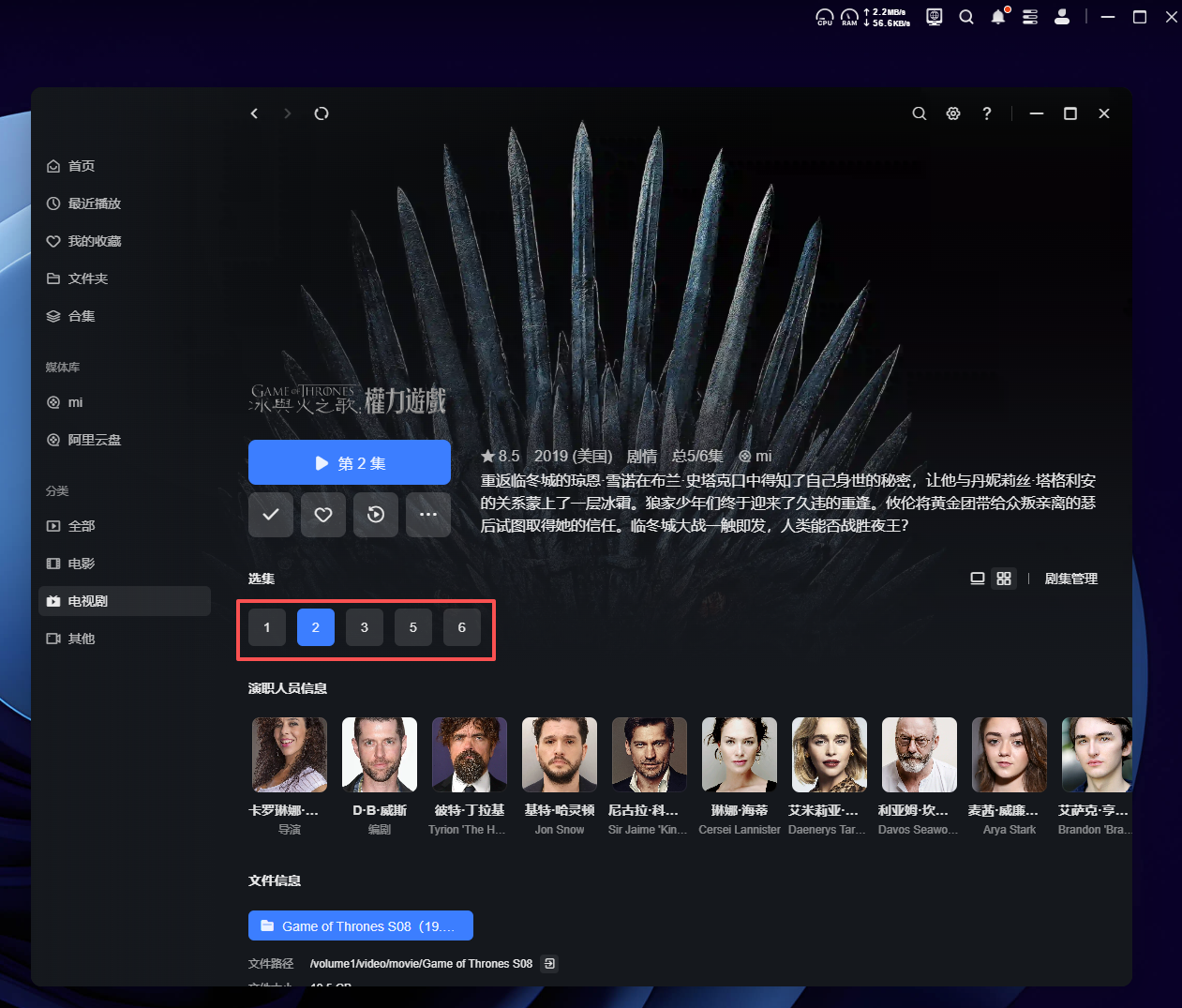Open 我的收藏 favorites in sidebar
Viewport: 1182px width, 1008px height.
(x=125, y=241)
